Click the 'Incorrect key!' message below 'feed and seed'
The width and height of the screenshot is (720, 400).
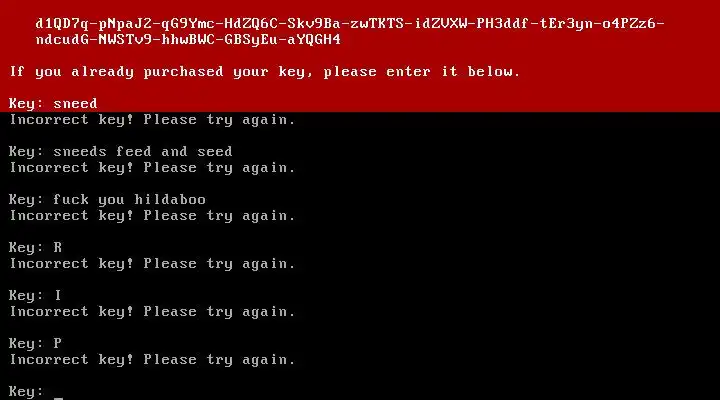pos(152,168)
